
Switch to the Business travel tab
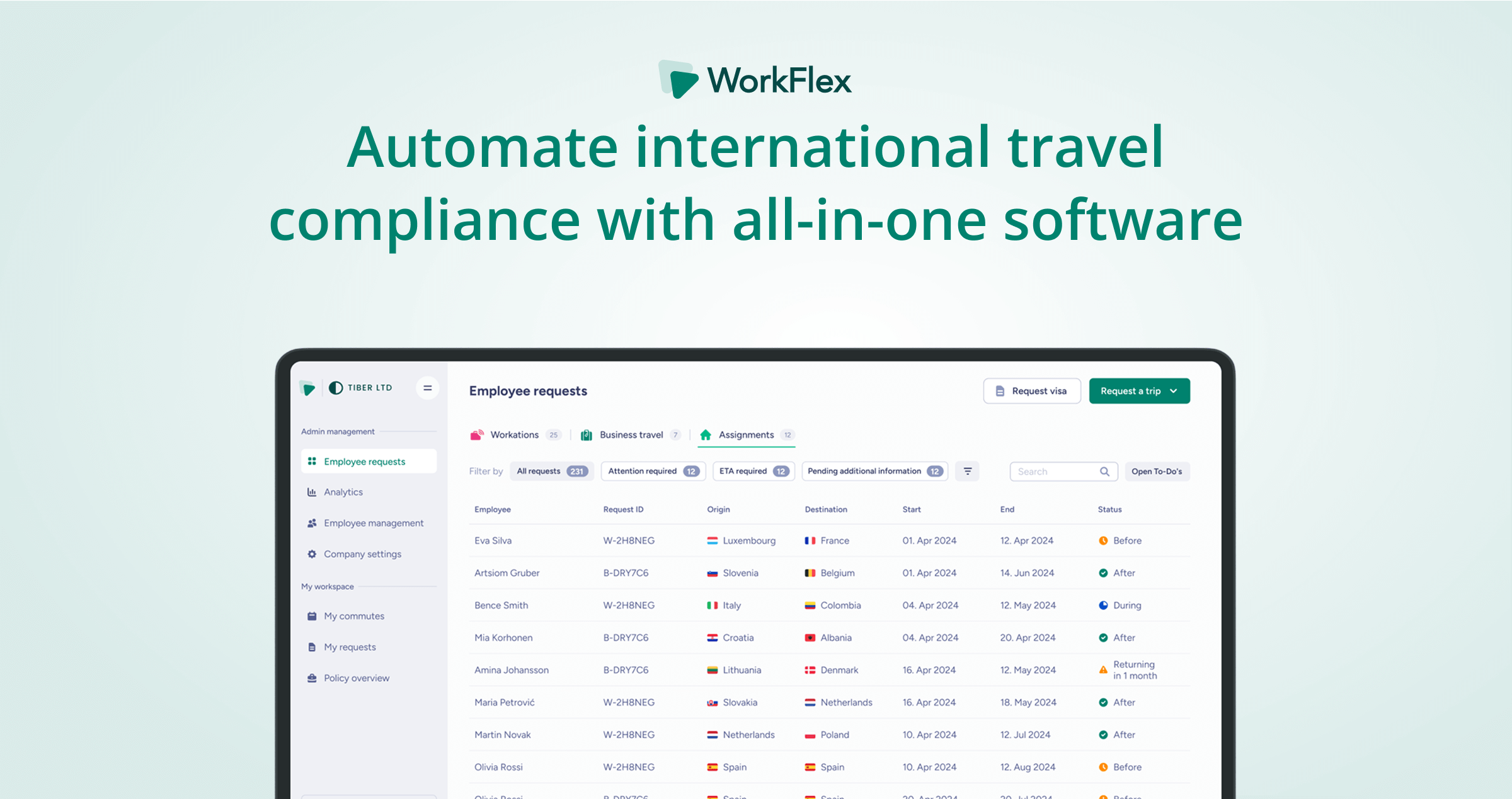point(631,435)
